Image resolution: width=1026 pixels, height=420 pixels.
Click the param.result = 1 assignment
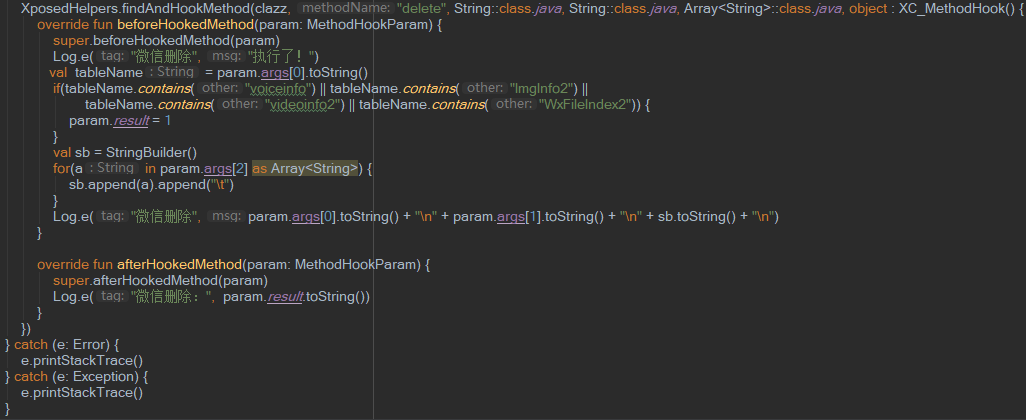click(x=120, y=121)
